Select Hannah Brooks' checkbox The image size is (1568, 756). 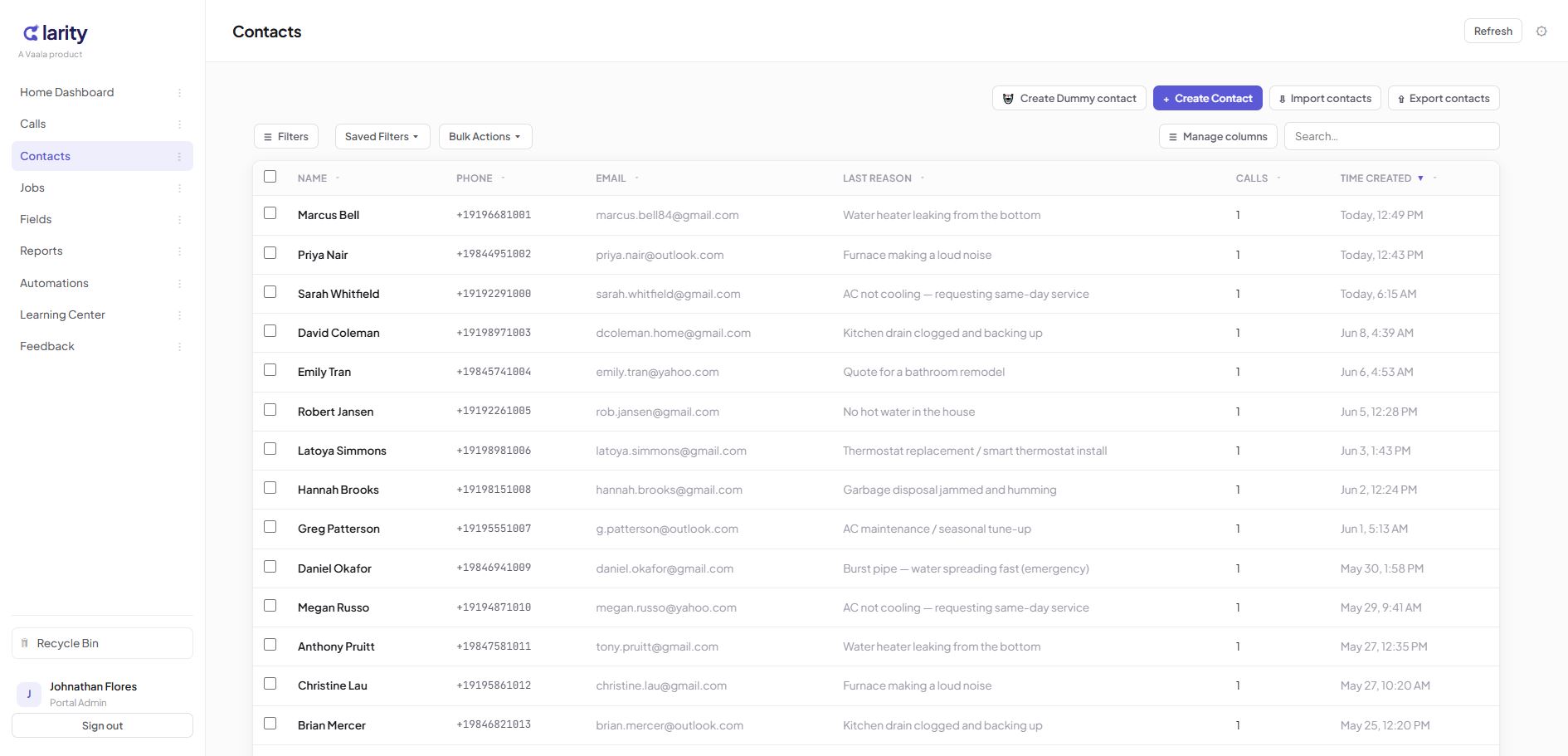[x=270, y=487]
